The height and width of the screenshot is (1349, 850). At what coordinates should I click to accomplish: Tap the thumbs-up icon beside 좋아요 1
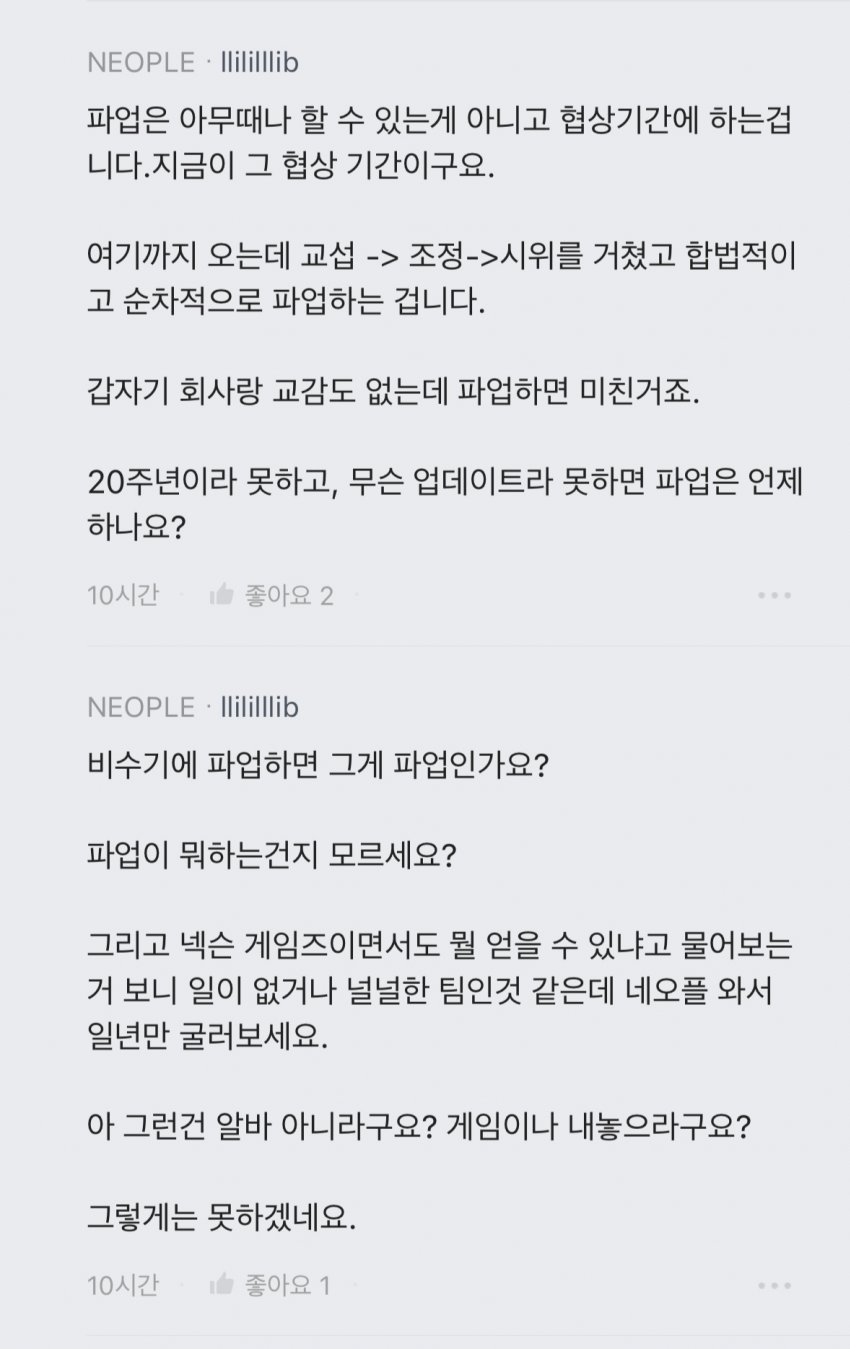221,1285
